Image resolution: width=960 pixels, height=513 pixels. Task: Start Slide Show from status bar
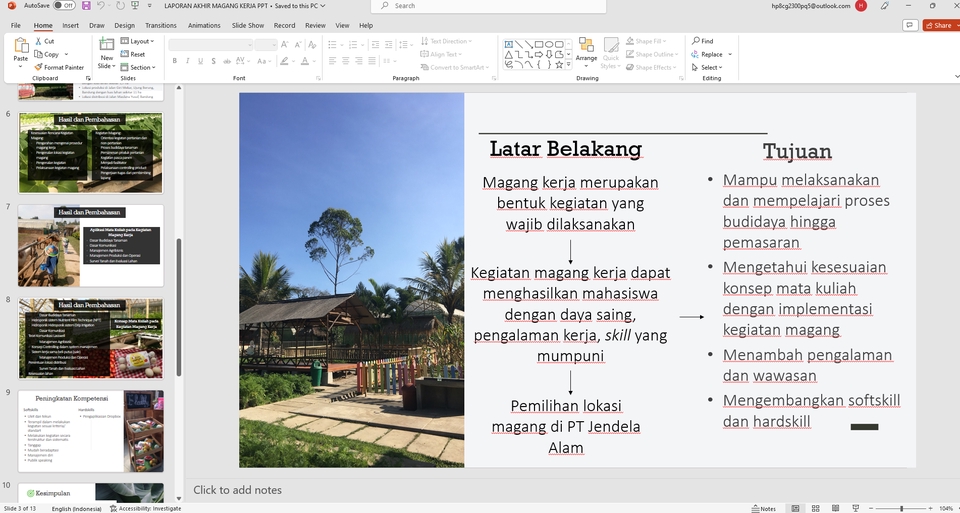(x=856, y=508)
